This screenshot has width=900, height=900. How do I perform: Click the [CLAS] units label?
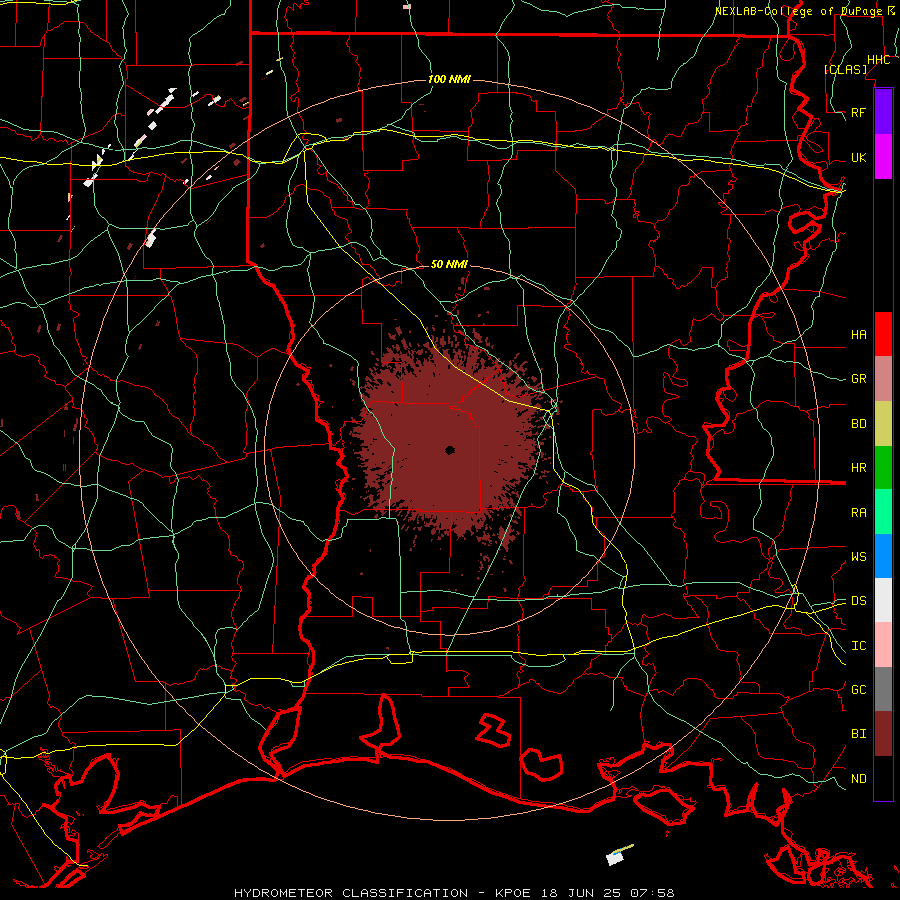(845, 69)
